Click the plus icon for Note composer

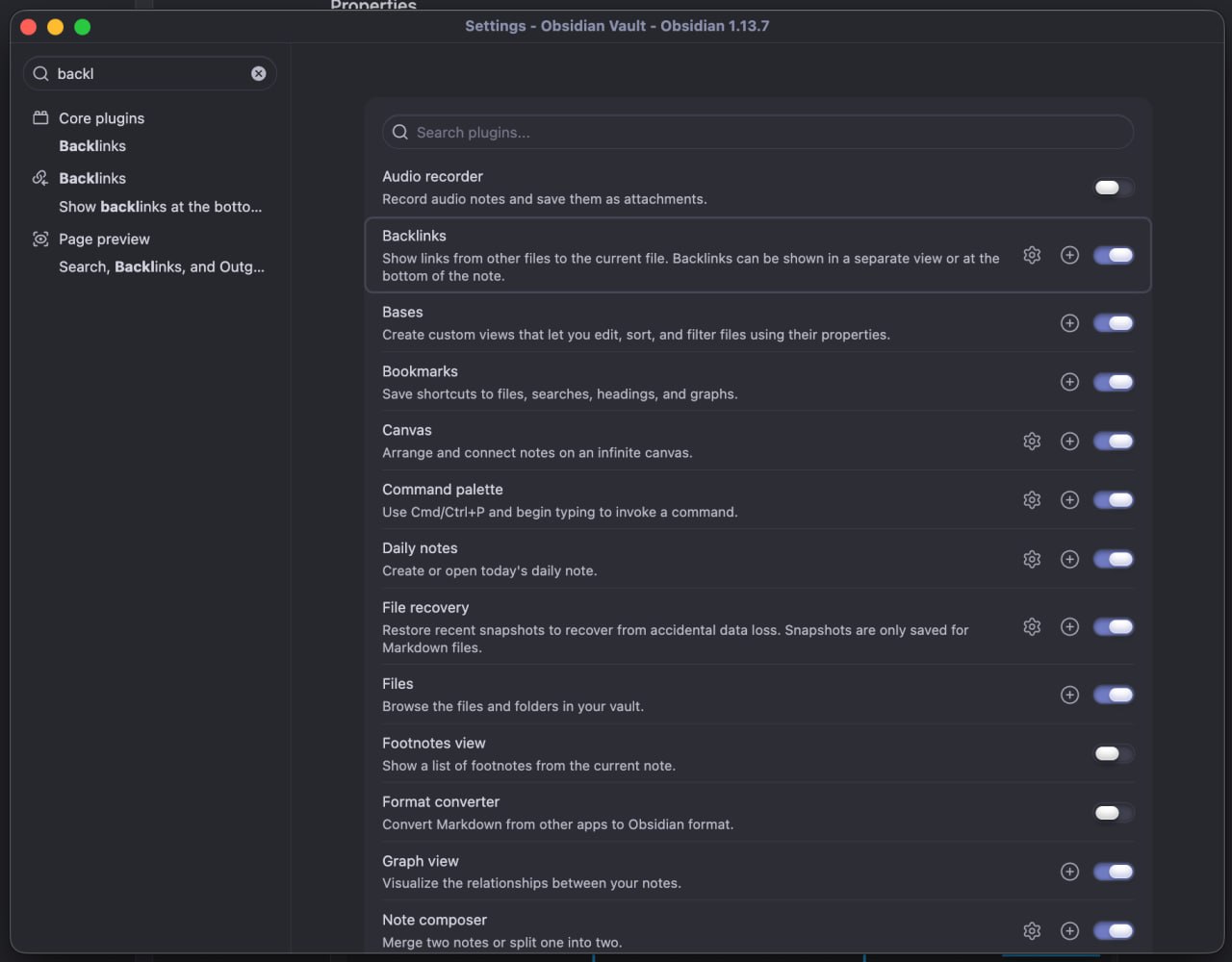1069,930
